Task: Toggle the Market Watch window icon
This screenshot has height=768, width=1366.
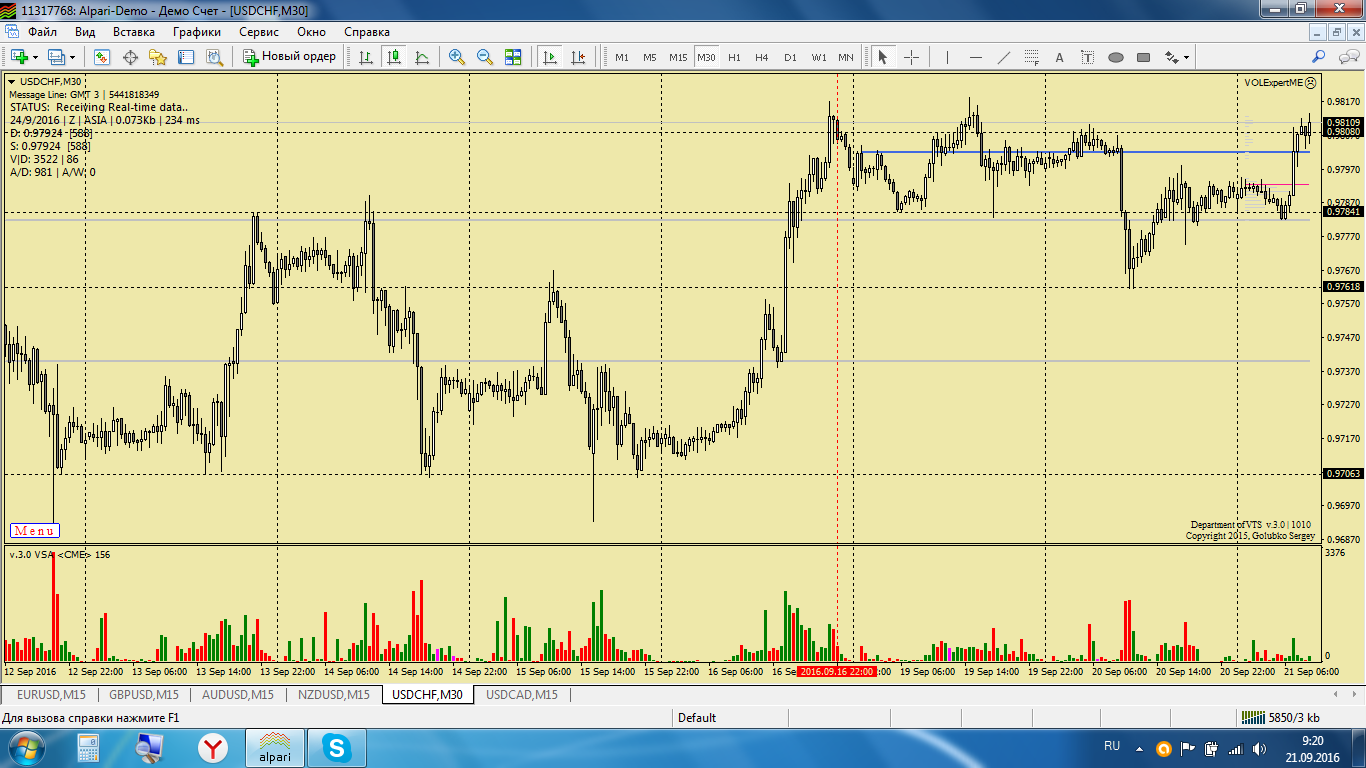Action: [102, 57]
